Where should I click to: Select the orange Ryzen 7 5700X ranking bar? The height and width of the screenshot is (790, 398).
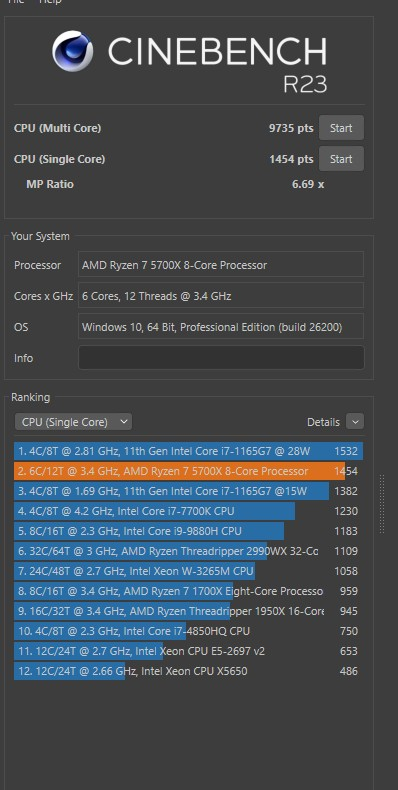pos(179,471)
